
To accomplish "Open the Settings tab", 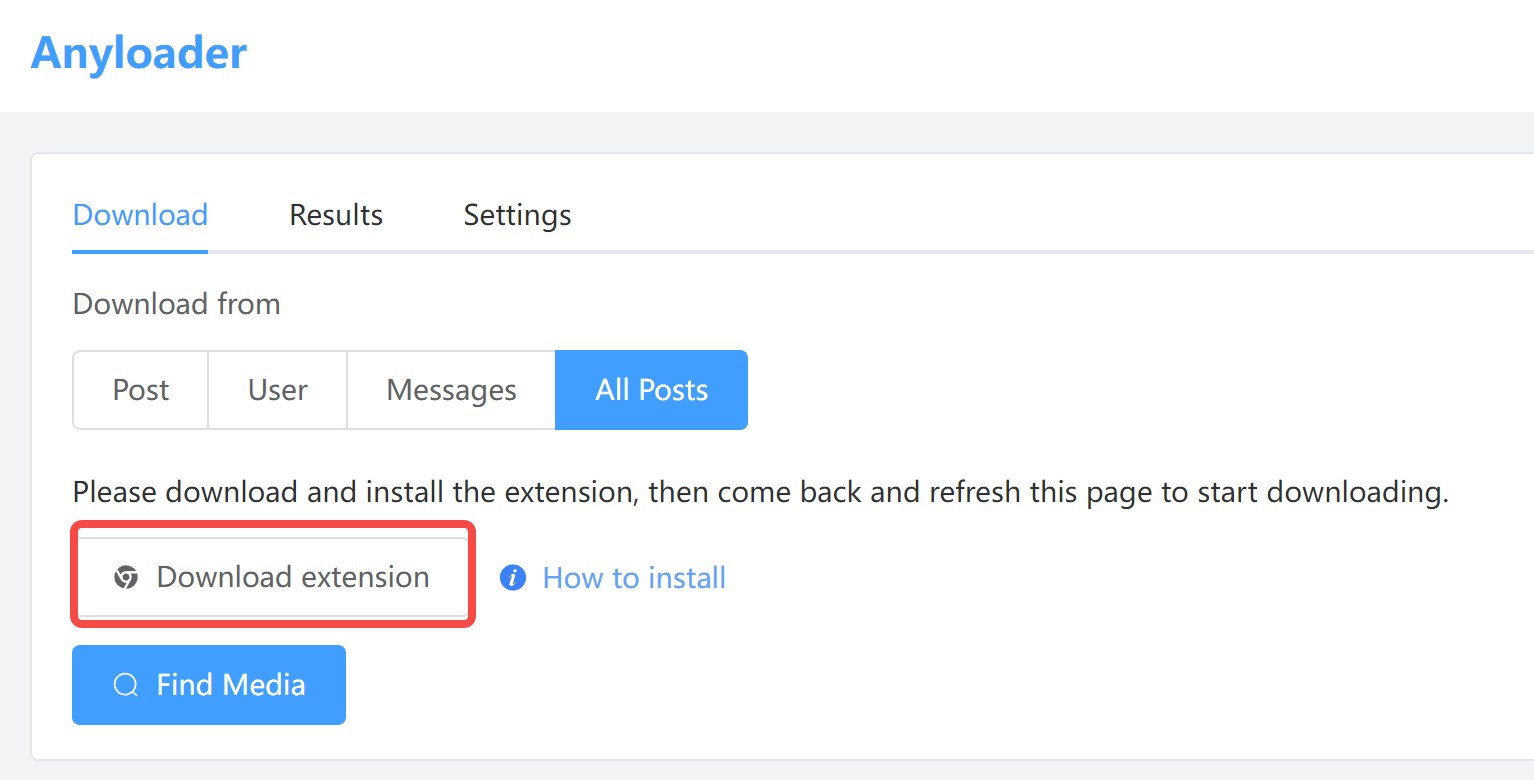I will [x=517, y=215].
